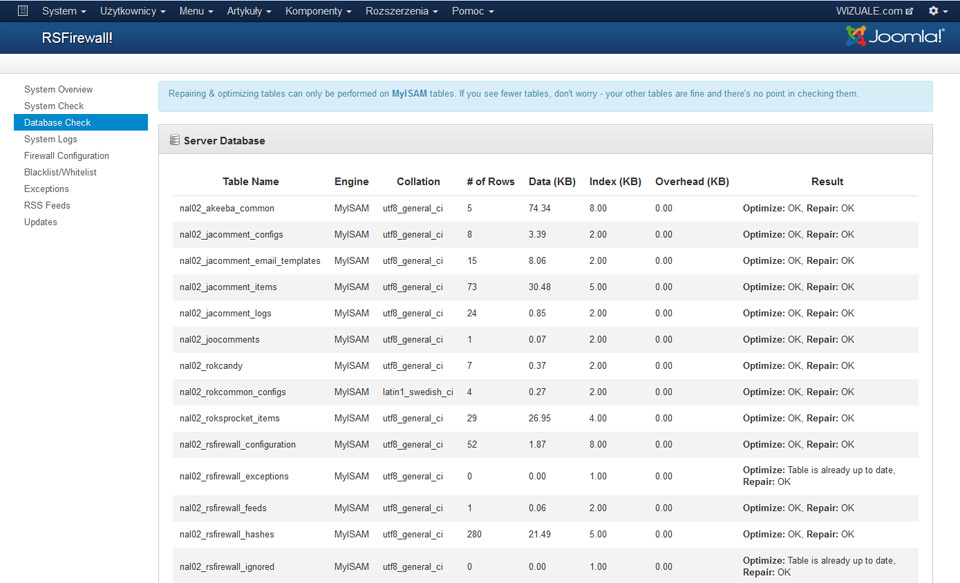Visit the WIZUALE.com site link
Screen dimensions: 960x583
(874, 11)
